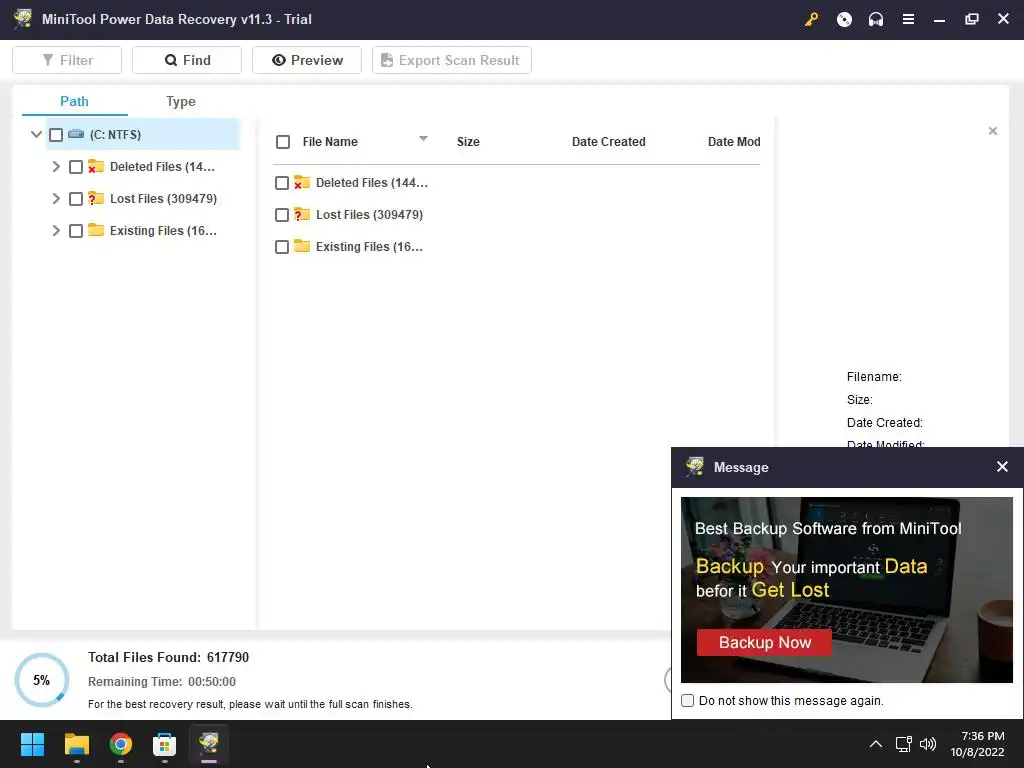Toggle the select-all File Name checkbox

283,142
